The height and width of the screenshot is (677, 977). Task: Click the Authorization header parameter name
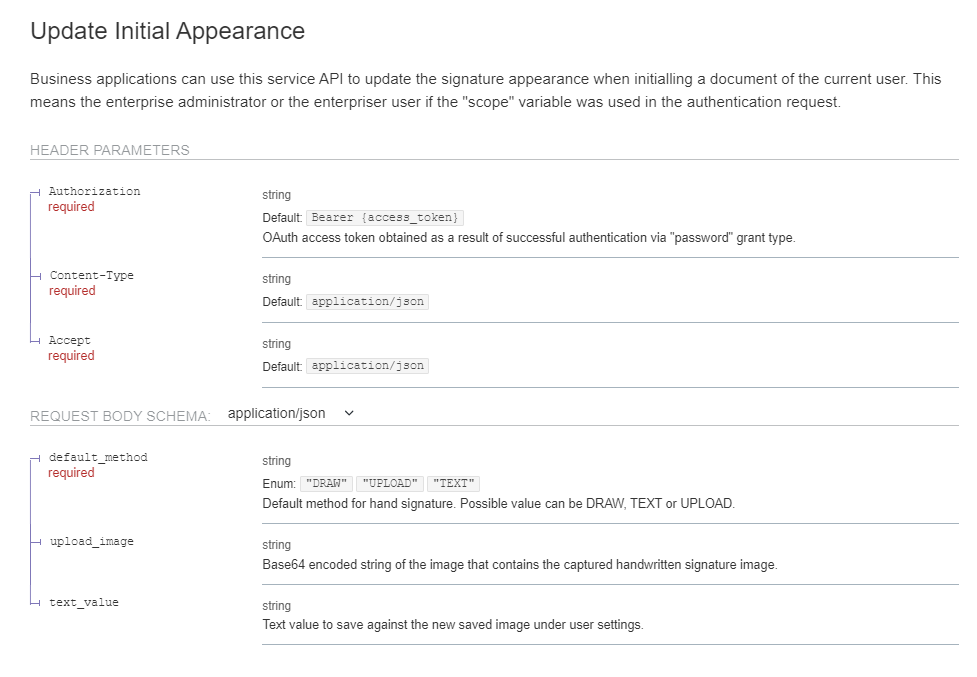point(94,191)
